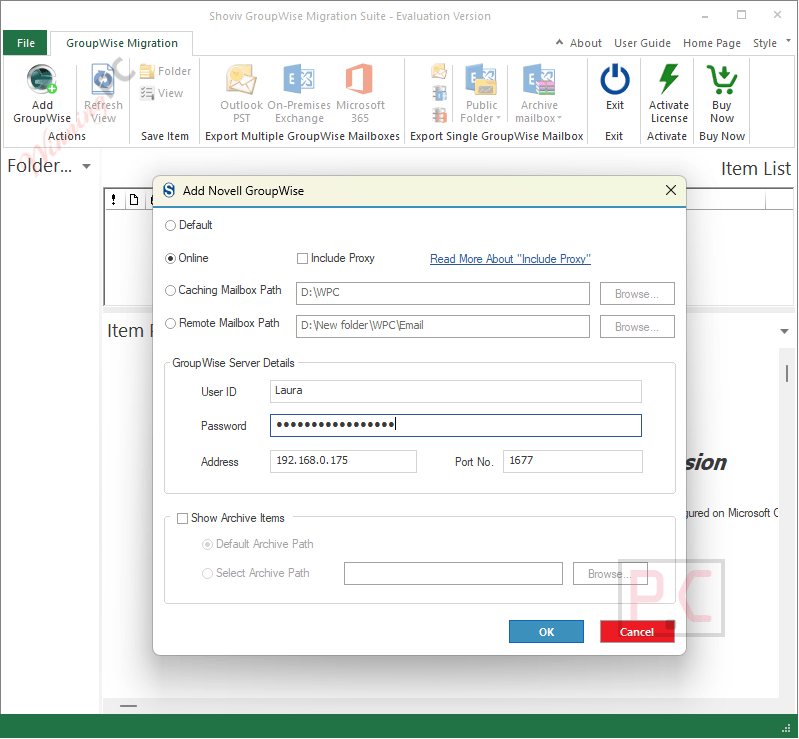This screenshot has height=739, width=799.
Task: Expand the Folder pane dropdown arrow
Action: click(x=87, y=166)
